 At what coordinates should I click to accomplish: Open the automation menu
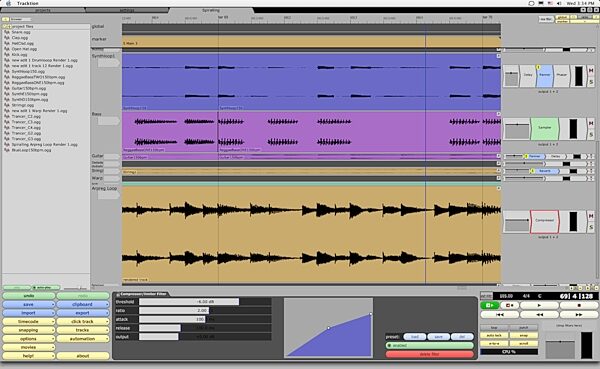coord(83,339)
